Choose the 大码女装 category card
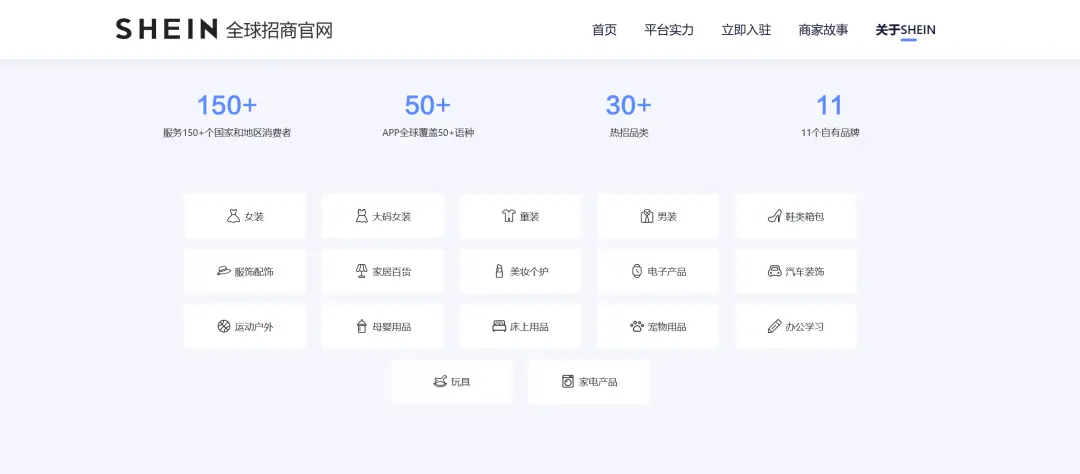 383,216
